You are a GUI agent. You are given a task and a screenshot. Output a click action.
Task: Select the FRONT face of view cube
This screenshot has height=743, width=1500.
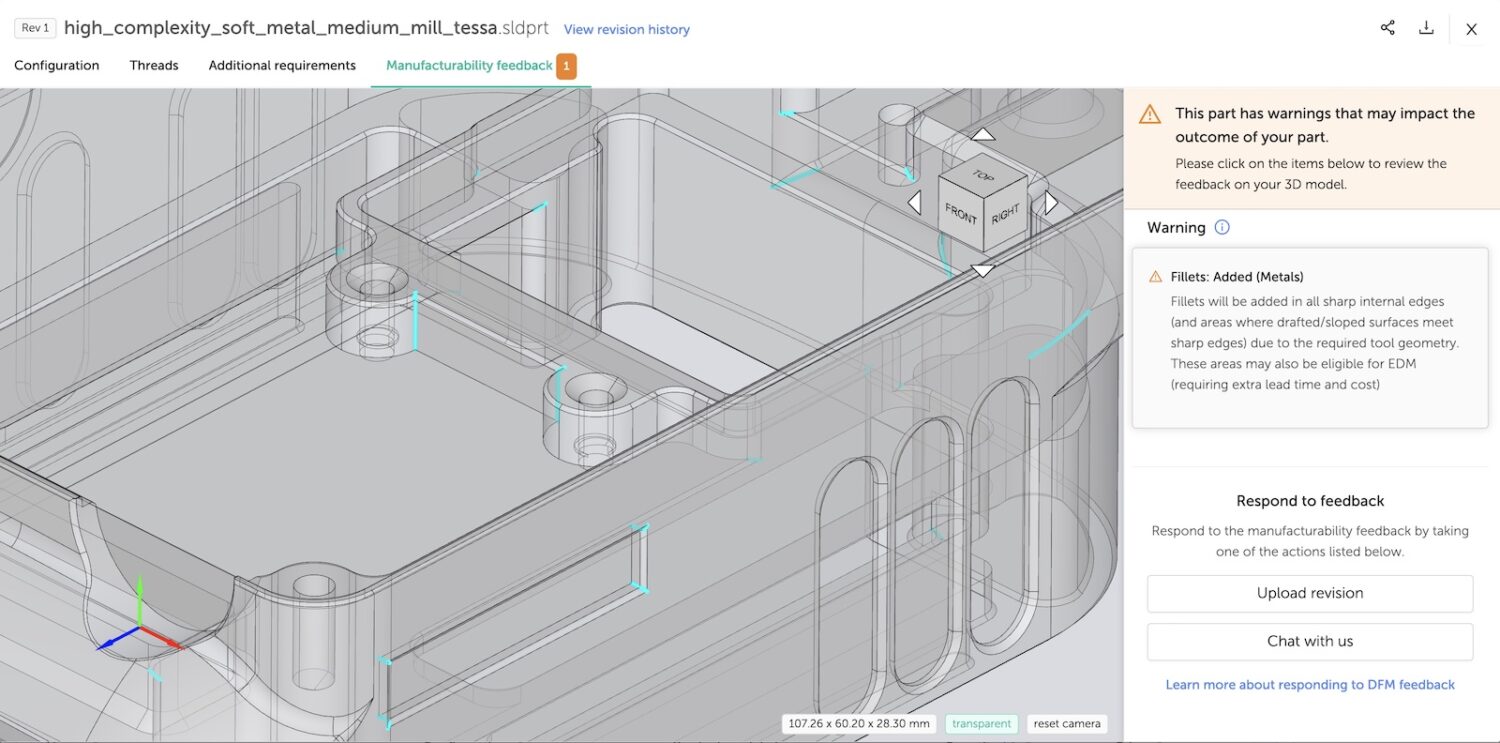pyautogui.click(x=960, y=214)
